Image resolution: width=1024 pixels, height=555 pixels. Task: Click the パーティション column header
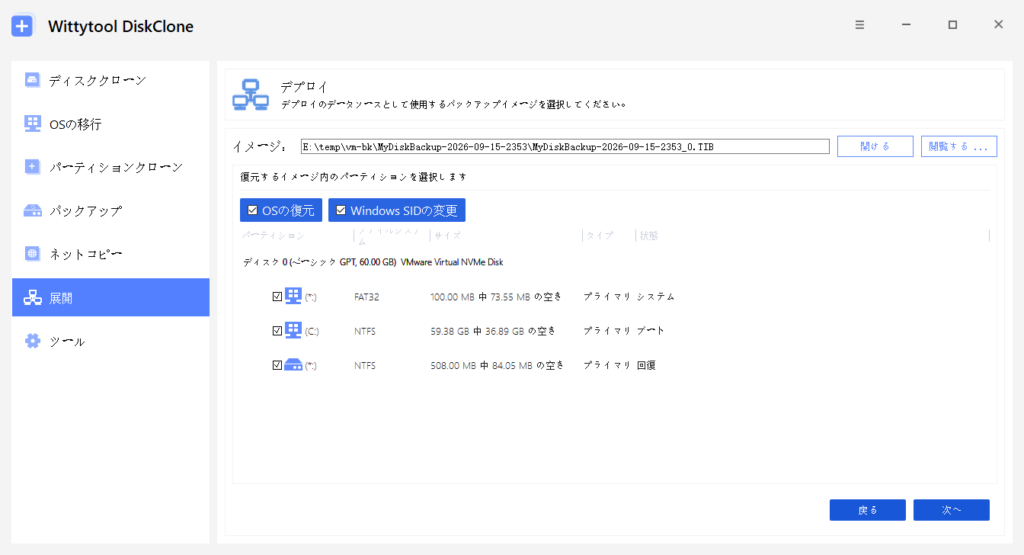pyautogui.click(x=273, y=236)
